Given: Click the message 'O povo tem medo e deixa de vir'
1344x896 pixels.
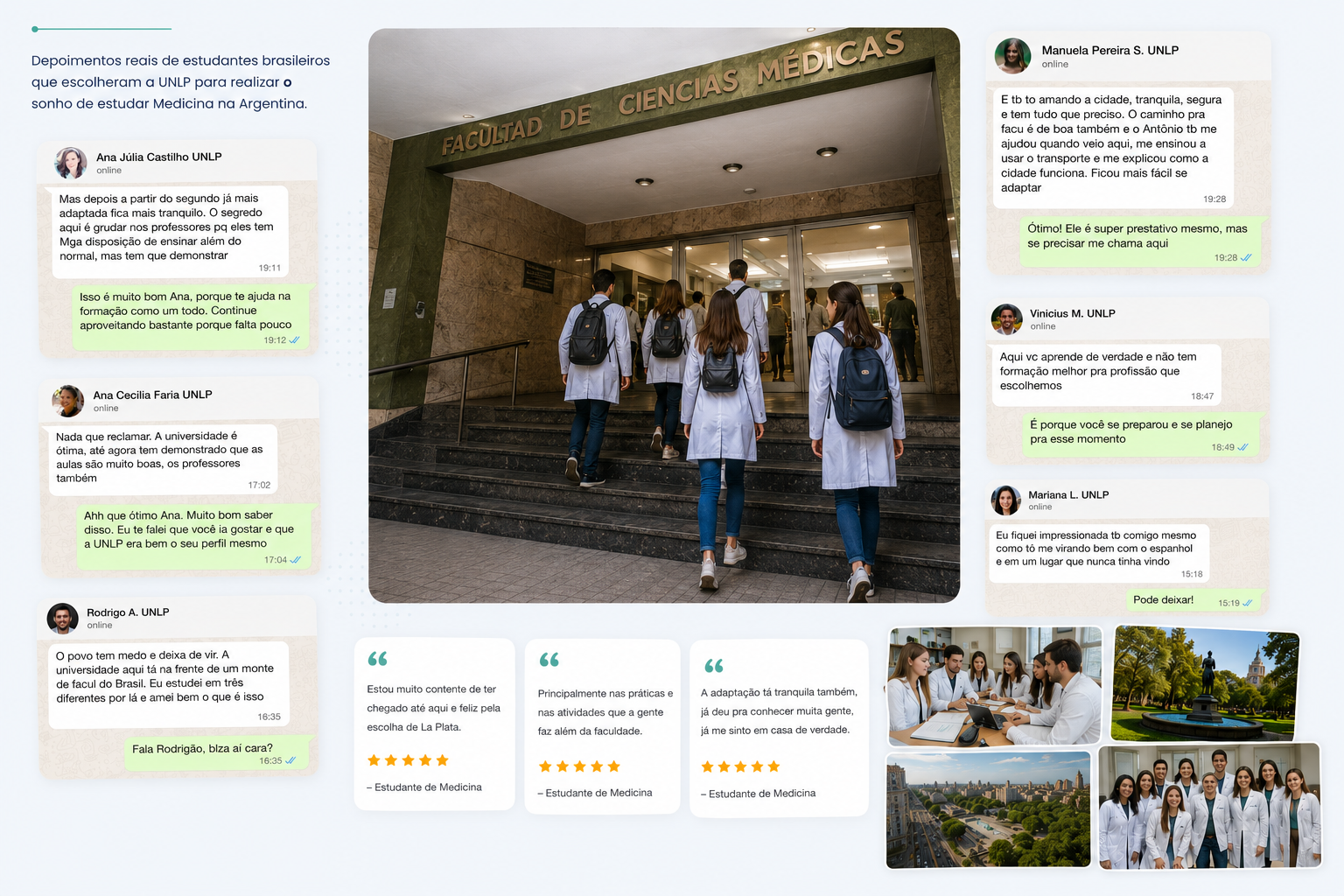Looking at the screenshot, I should coord(169,685).
